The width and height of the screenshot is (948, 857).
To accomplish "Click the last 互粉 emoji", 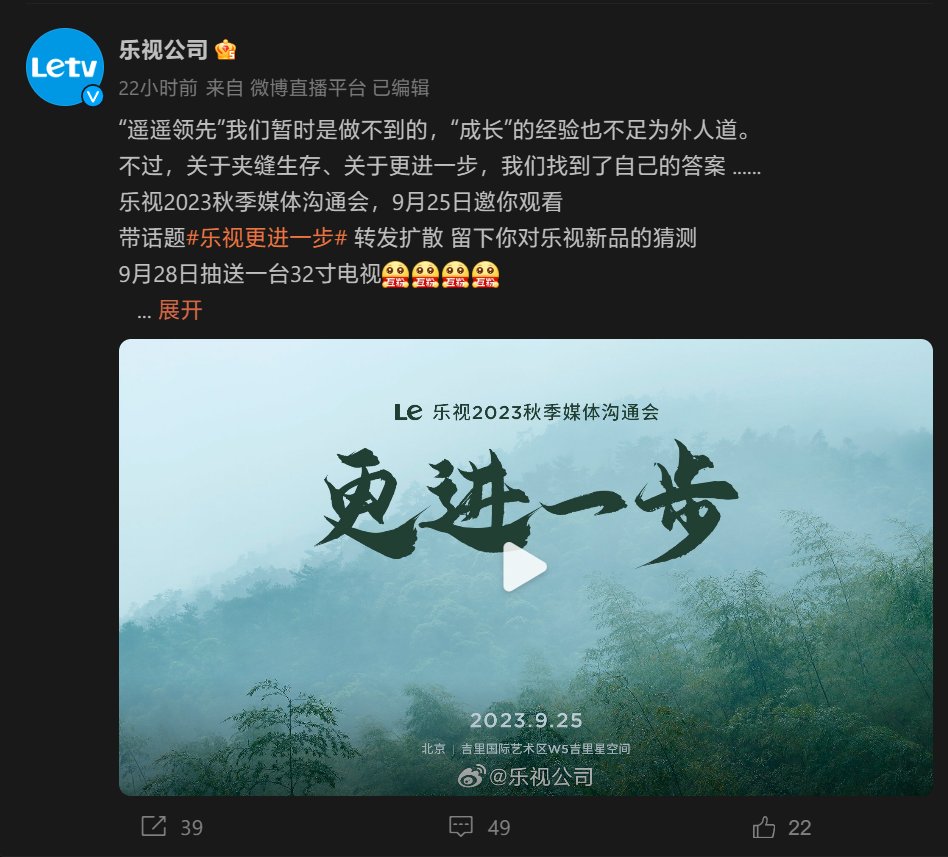I will (485, 275).
